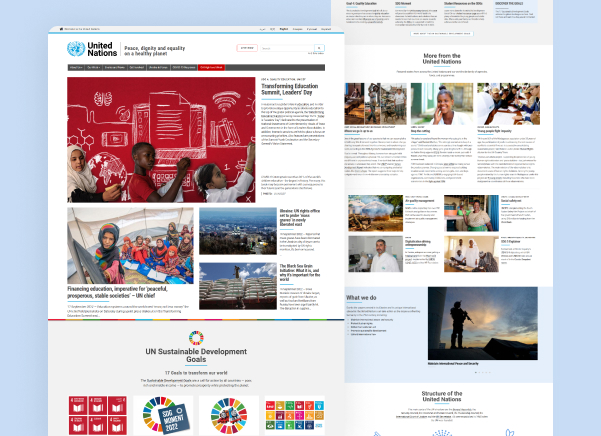Switch language to Español in top bar
This screenshot has height=436, width=601.
pos(326,29)
